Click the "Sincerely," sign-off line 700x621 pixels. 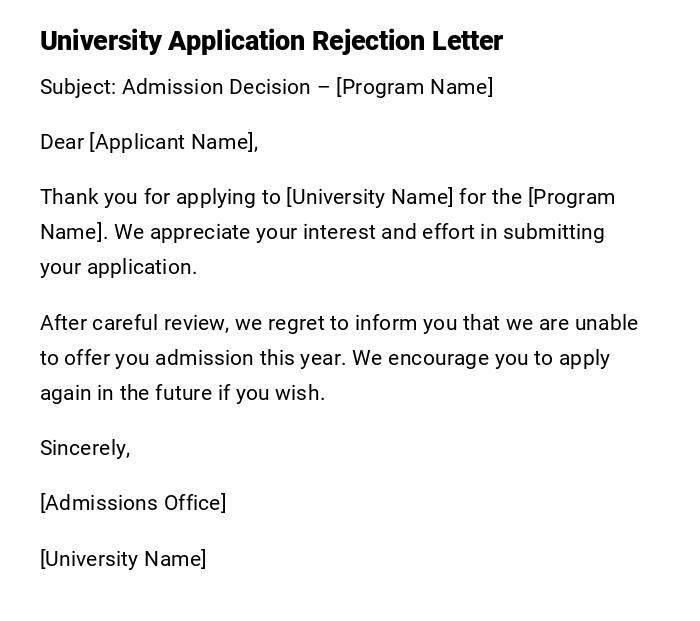(x=85, y=448)
